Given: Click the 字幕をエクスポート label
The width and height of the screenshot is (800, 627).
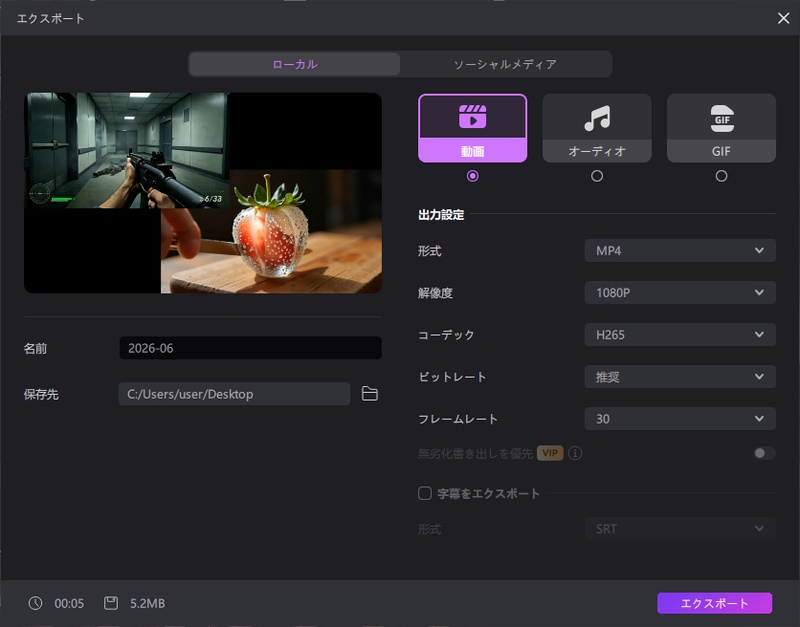Looking at the screenshot, I should tap(488, 493).
